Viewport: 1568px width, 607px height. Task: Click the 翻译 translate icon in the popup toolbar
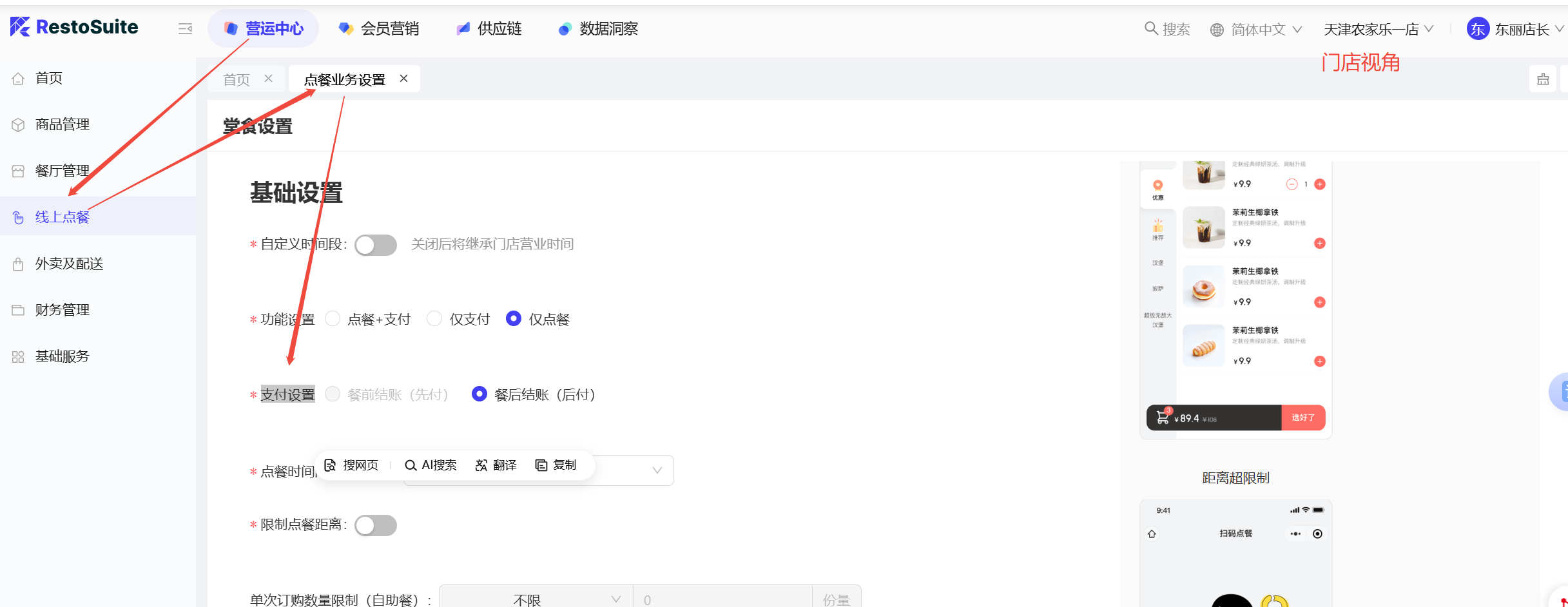tap(481, 465)
